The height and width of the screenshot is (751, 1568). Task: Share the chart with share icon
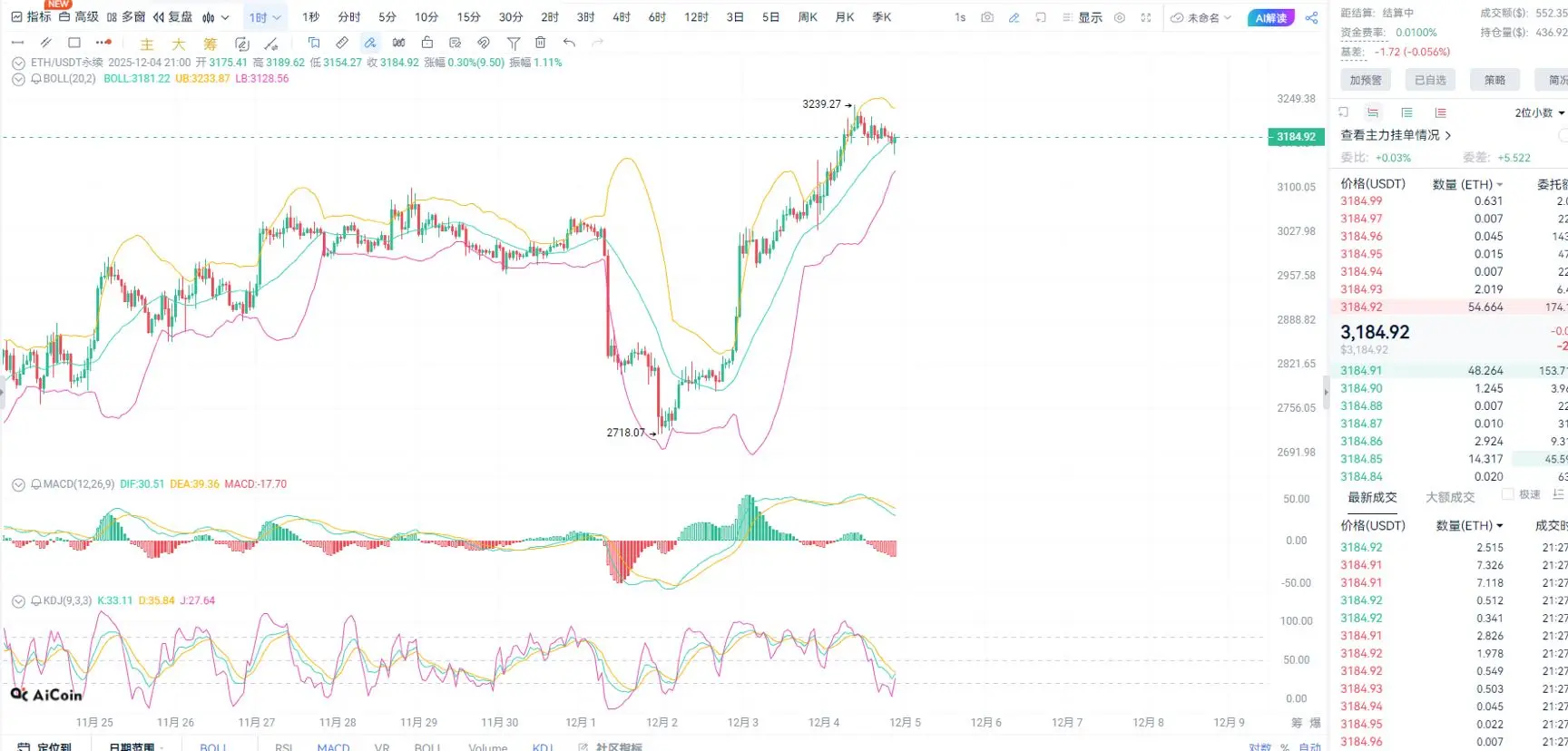pyautogui.click(x=1311, y=17)
